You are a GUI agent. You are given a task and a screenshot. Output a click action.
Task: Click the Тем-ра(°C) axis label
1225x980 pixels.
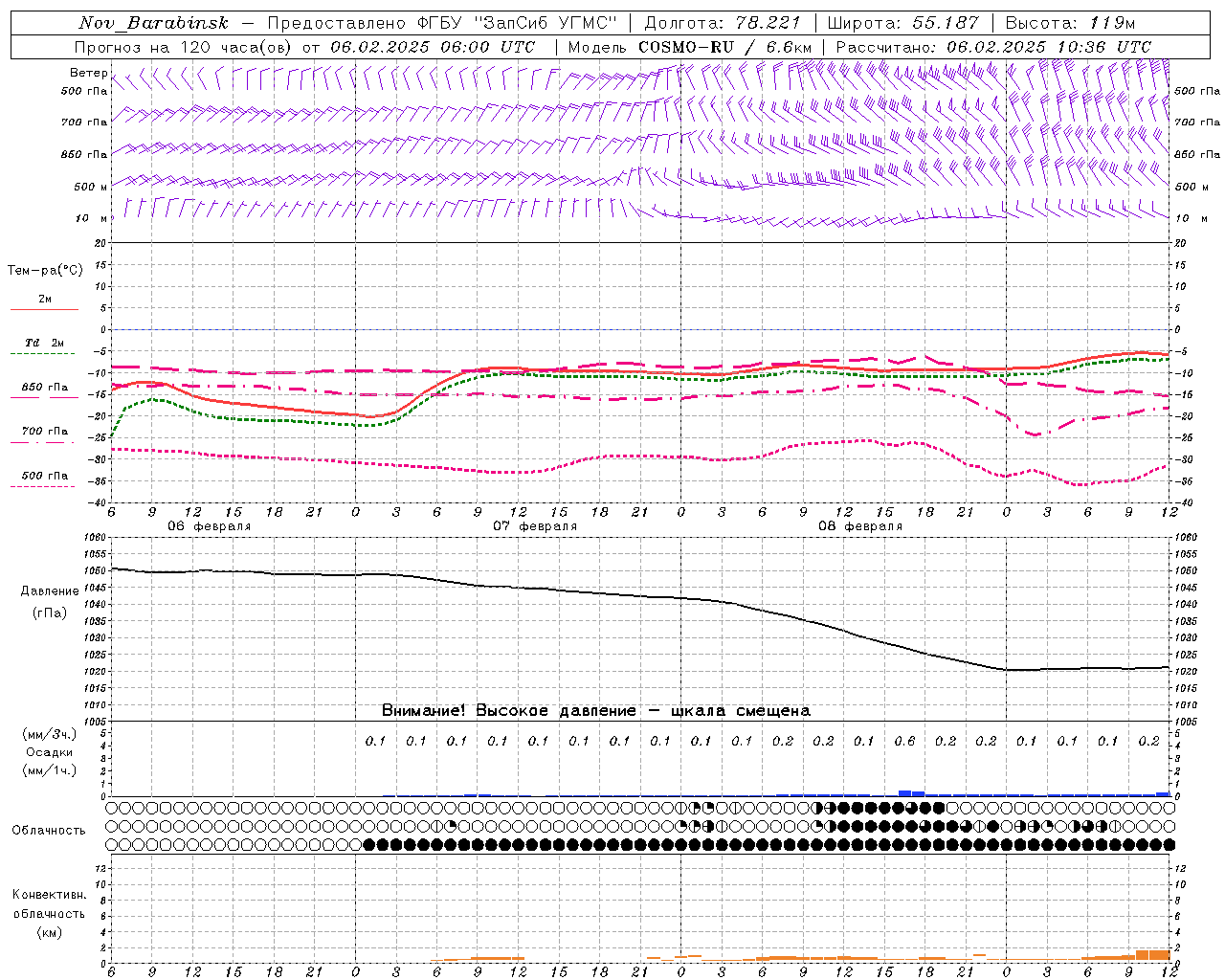(45, 271)
